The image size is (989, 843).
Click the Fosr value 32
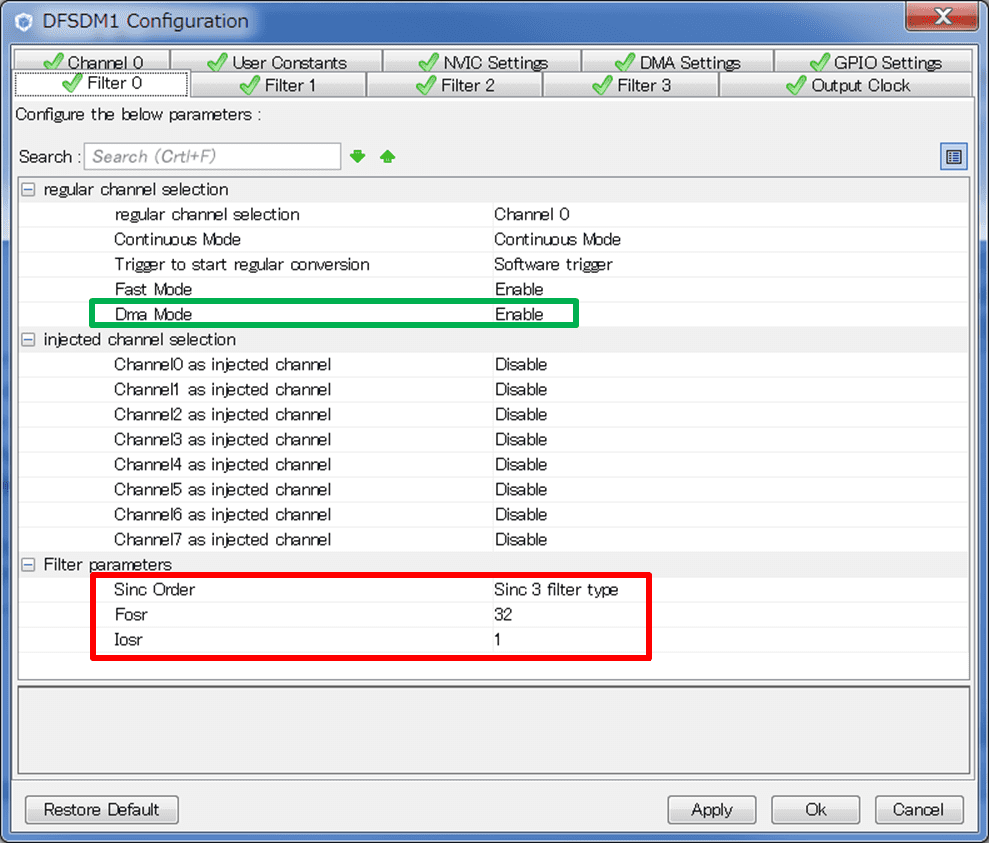[503, 615]
